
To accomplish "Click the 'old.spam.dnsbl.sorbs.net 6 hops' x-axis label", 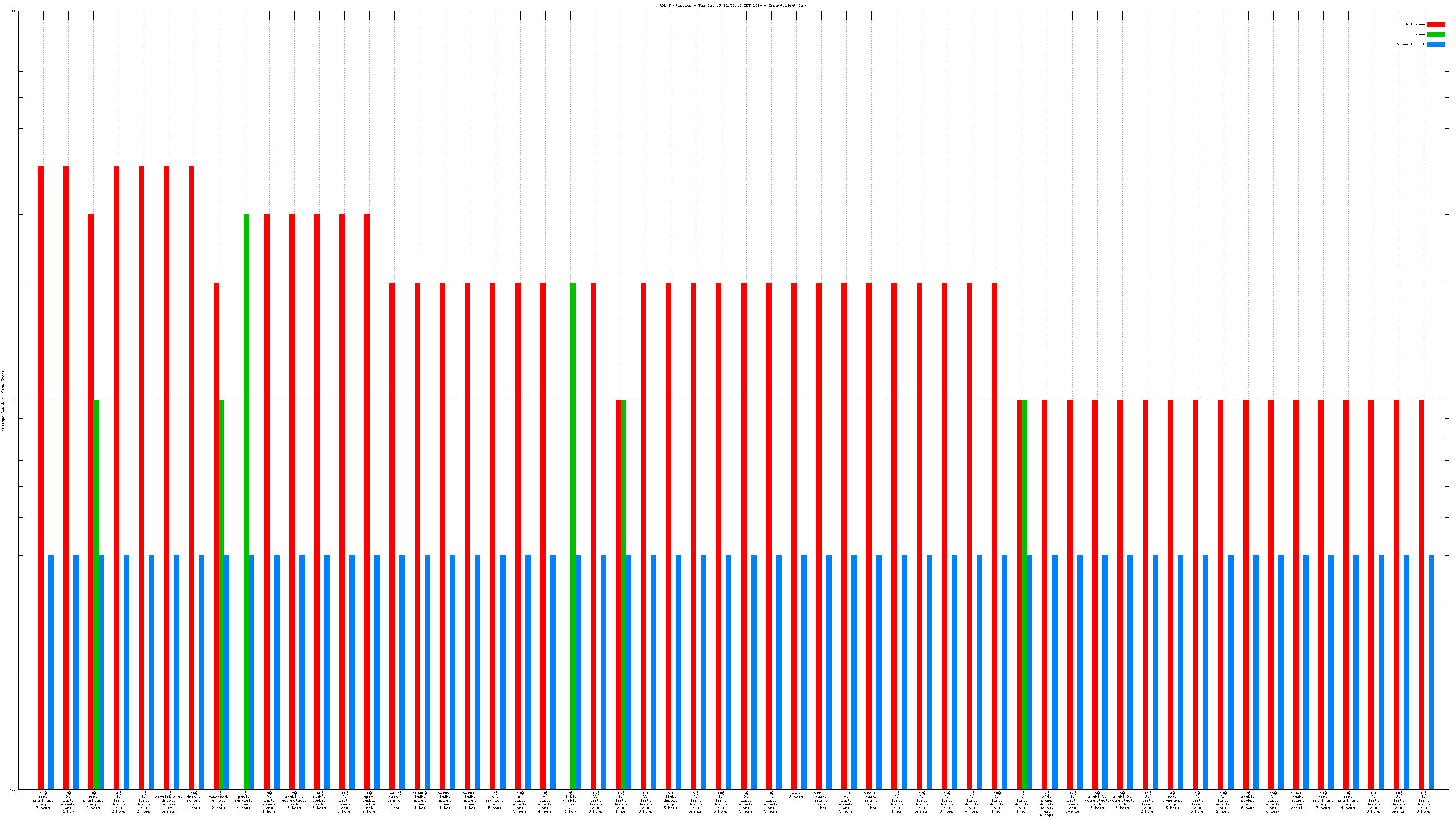I will coord(1046,804).
